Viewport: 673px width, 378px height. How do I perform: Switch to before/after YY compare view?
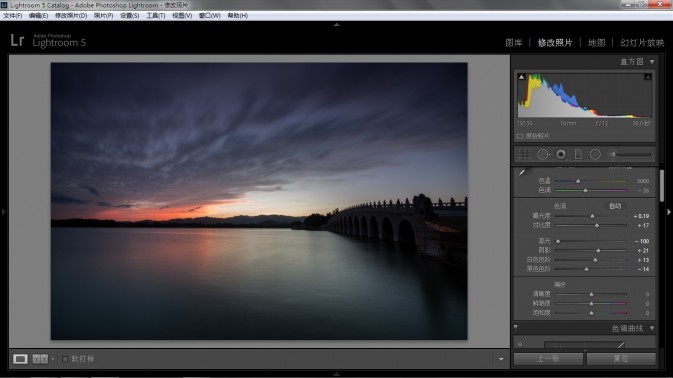tap(40, 359)
